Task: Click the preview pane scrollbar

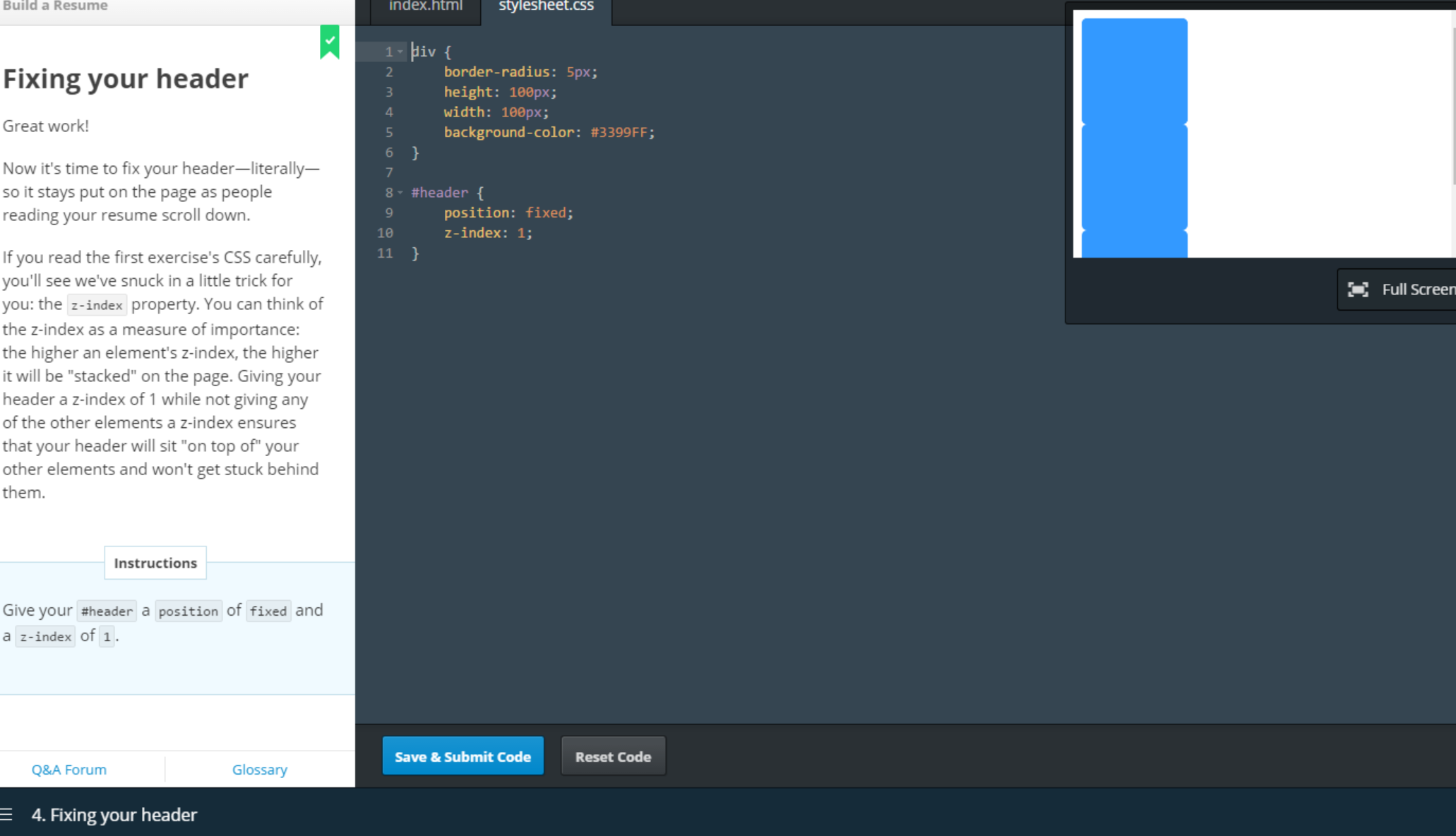Action: 1453,106
